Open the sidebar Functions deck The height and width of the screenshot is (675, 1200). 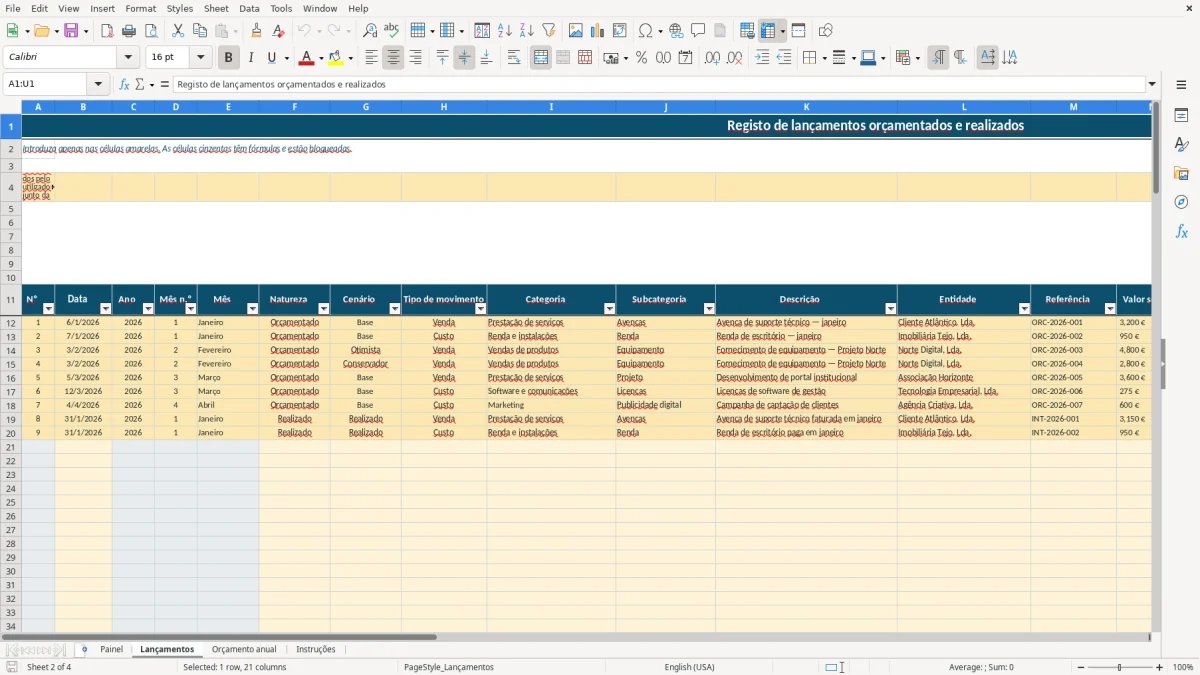point(1181,231)
